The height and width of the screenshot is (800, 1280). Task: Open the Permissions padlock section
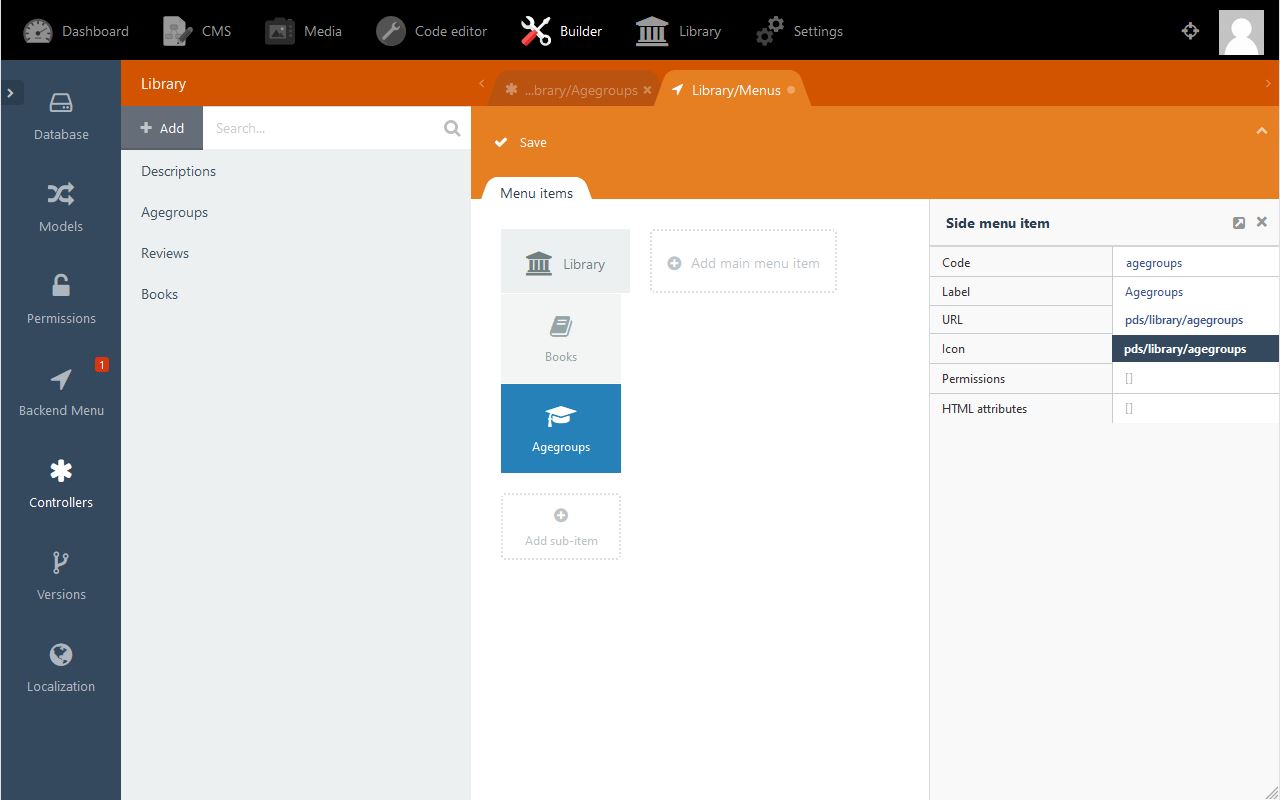[61, 300]
